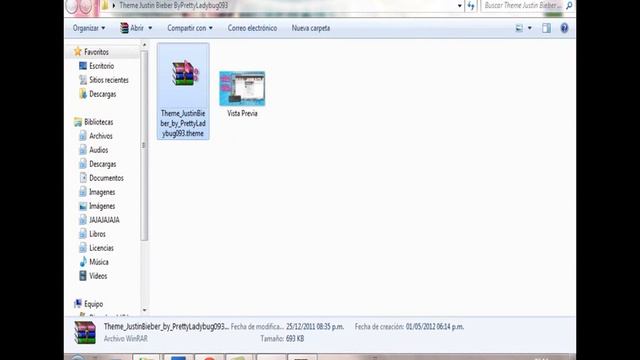Click the Escritorio desktop icon

[x=83, y=66]
